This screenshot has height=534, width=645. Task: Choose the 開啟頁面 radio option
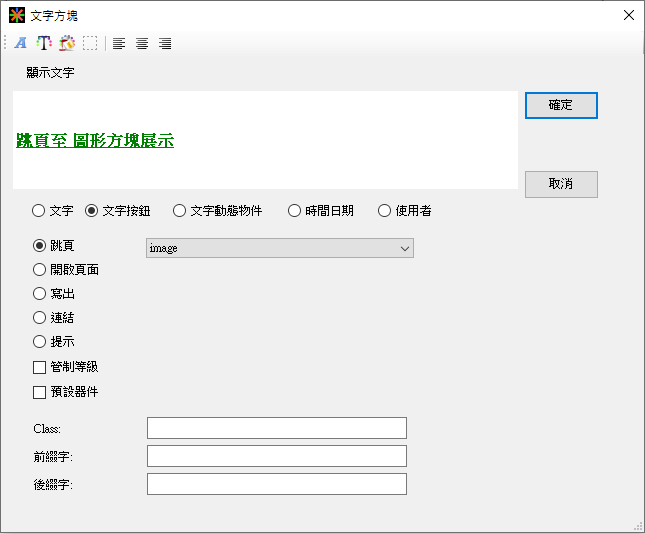click(40, 270)
